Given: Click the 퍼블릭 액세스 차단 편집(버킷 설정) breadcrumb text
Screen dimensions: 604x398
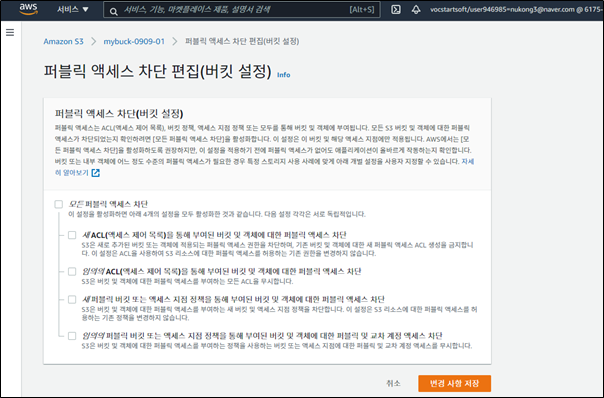Looking at the screenshot, I should (x=242, y=41).
